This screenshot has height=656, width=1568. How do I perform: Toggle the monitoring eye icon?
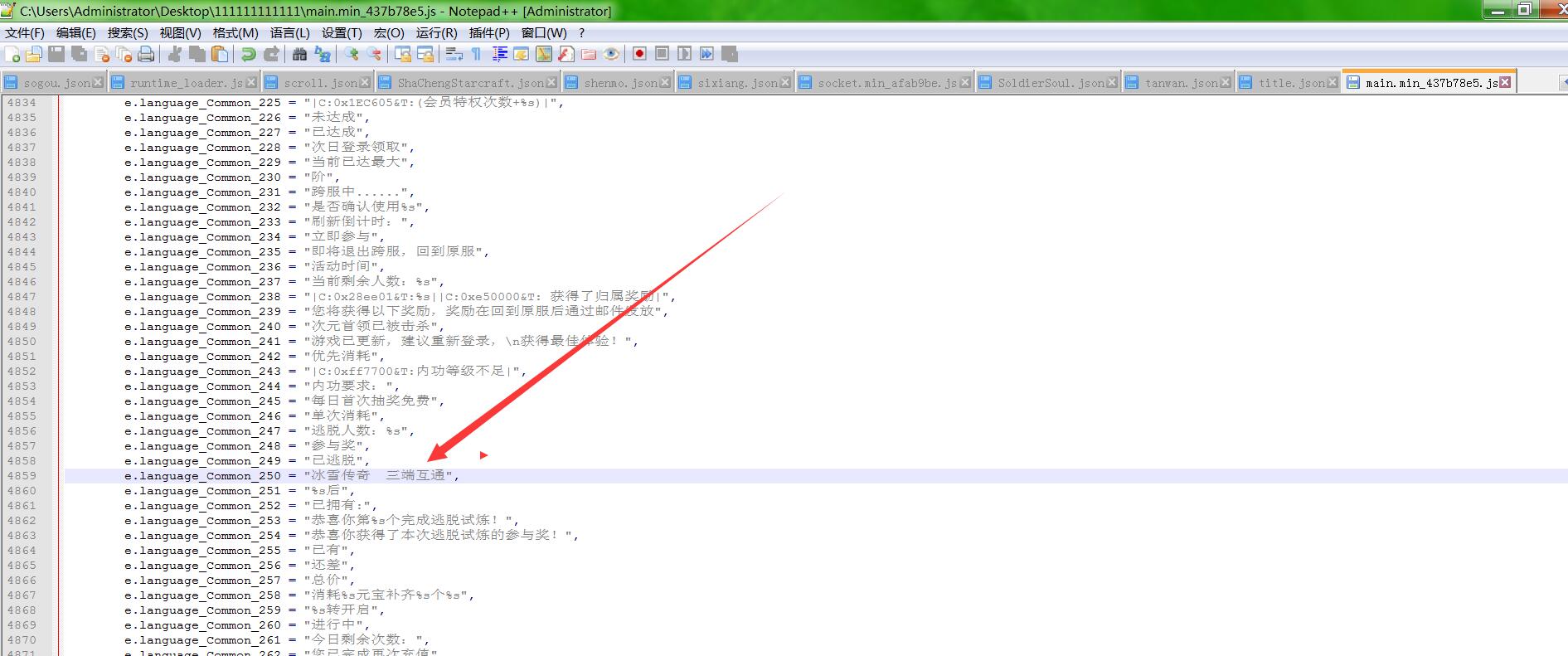611,55
